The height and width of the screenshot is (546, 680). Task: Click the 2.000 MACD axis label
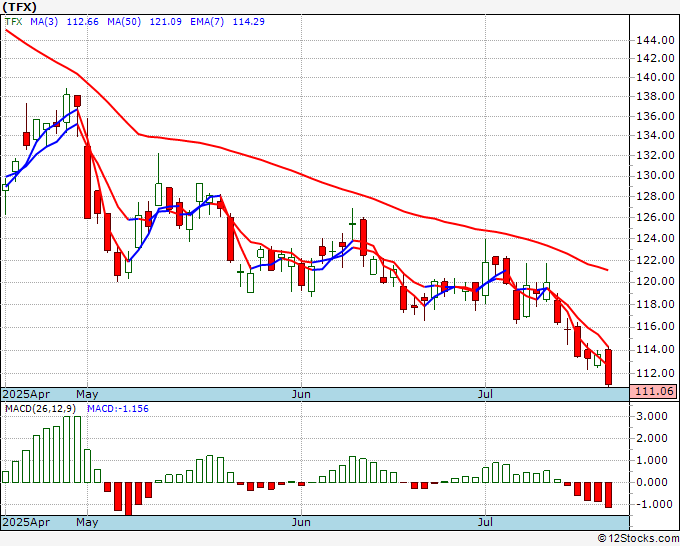click(x=653, y=438)
